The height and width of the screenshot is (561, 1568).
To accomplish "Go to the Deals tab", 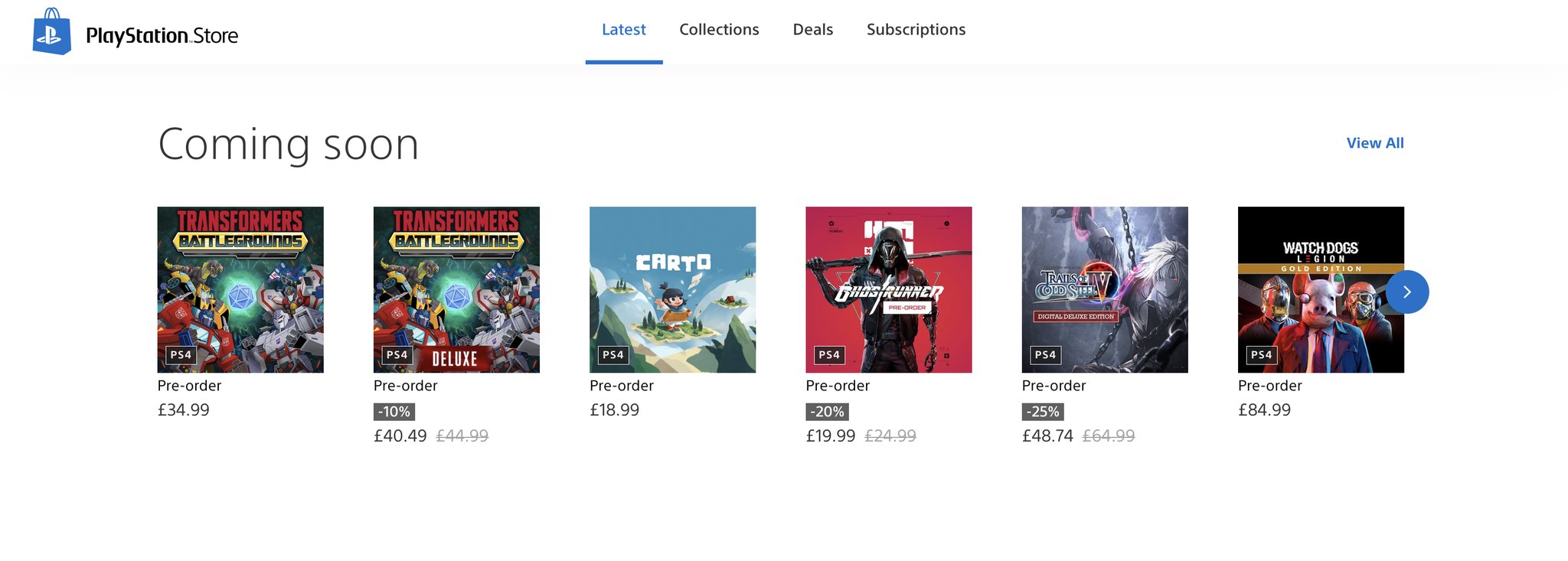I will 812,30.
